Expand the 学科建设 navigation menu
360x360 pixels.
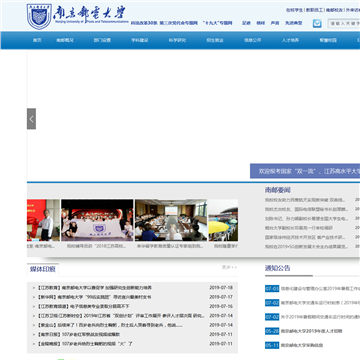click(140, 40)
